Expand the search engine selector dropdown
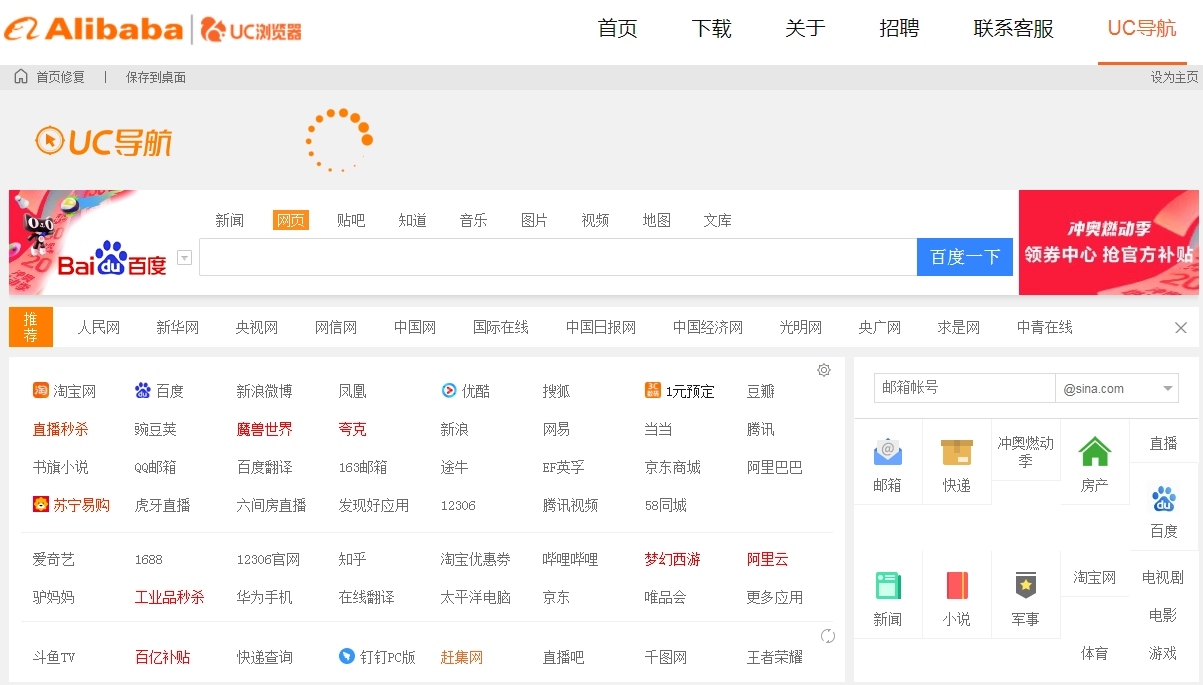 point(184,258)
